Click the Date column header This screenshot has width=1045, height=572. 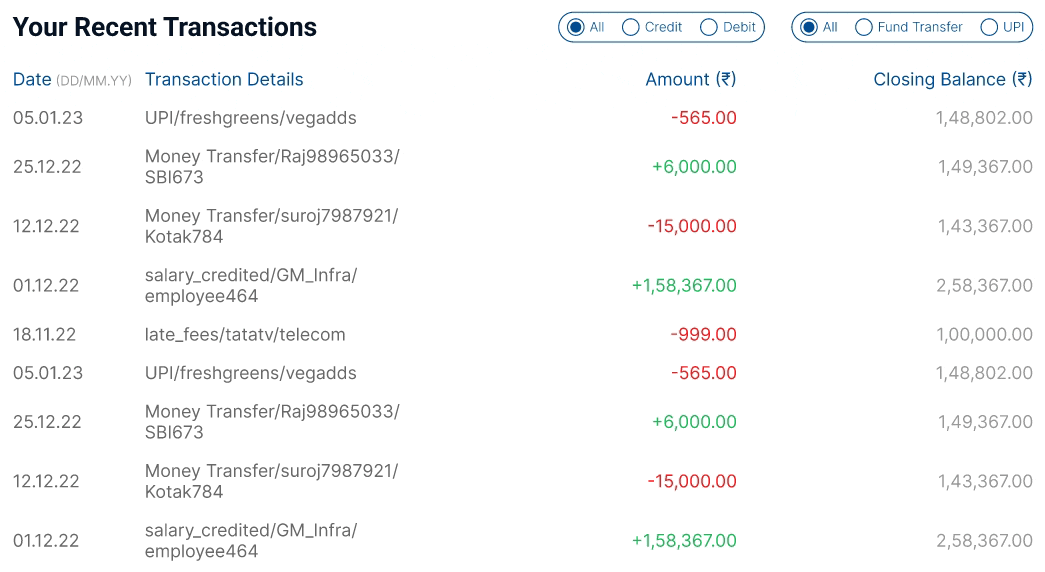[32, 79]
